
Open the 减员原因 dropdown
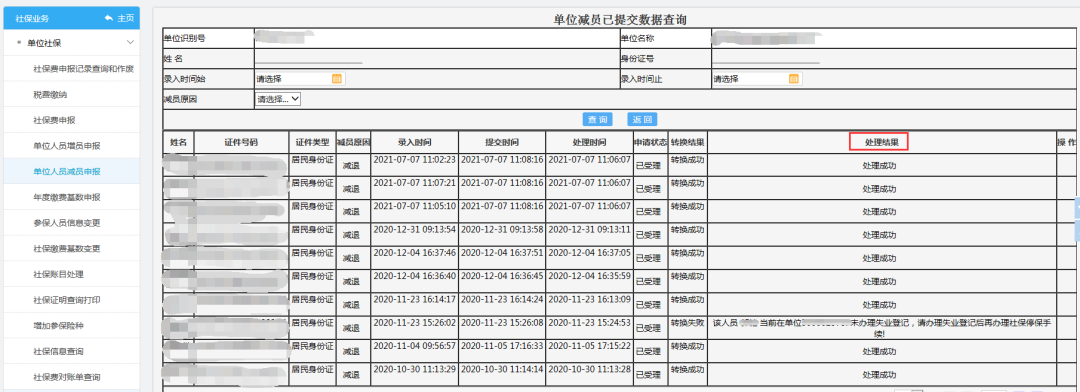click(x=278, y=99)
